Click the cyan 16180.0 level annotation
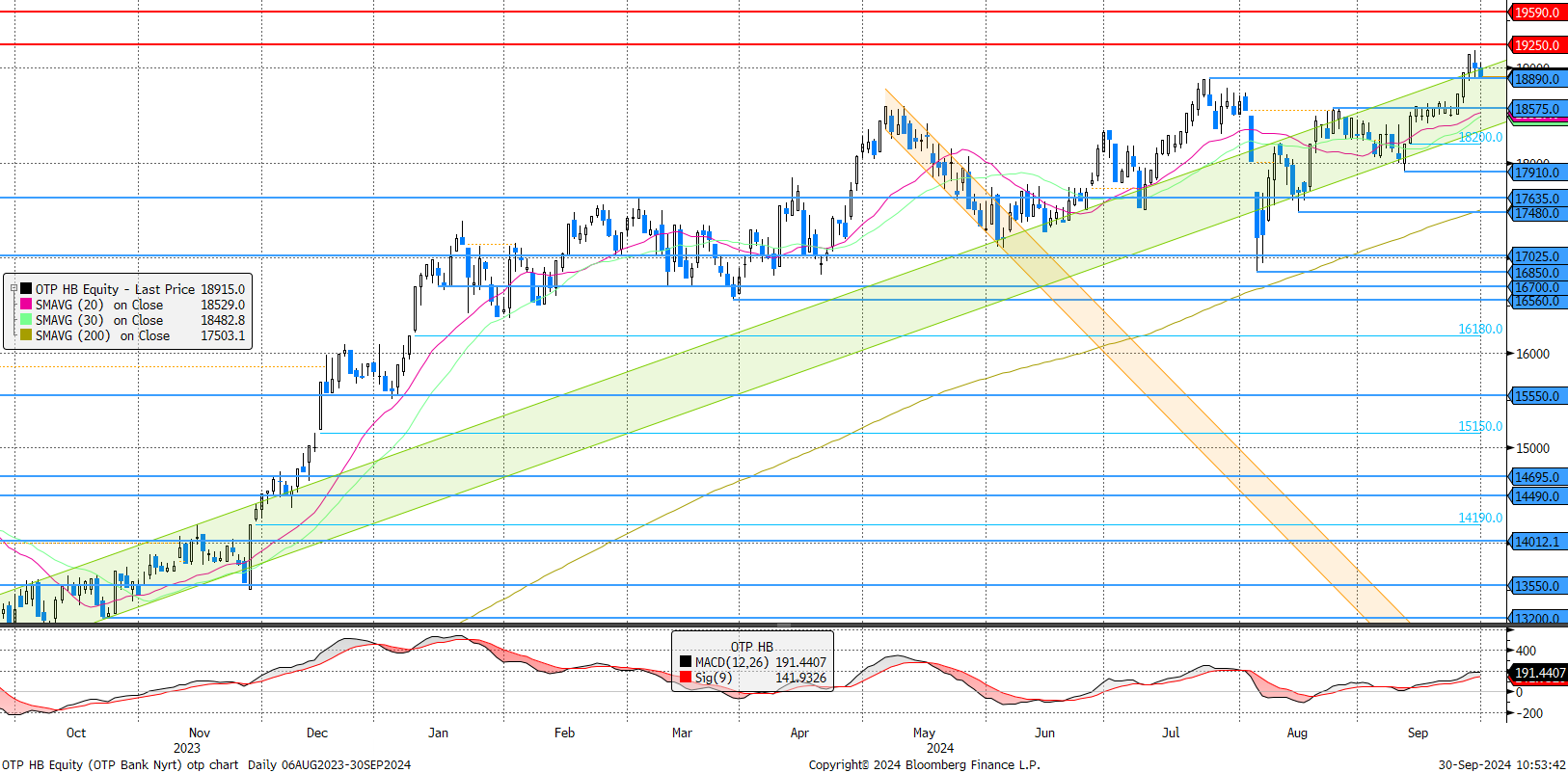Image resolution: width=1568 pixels, height=773 pixels. [1480, 329]
